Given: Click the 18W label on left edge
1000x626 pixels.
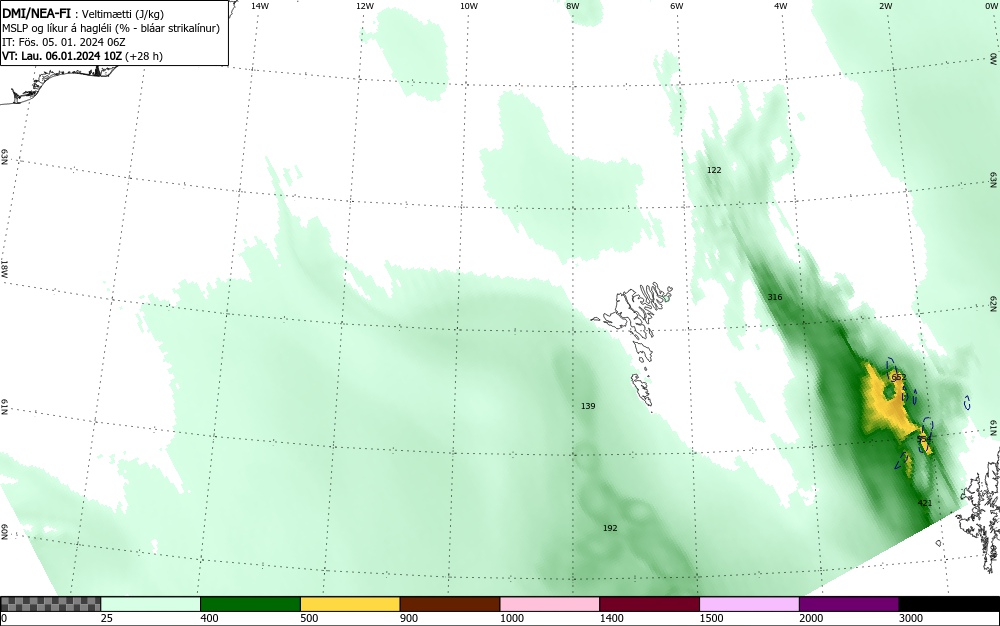Looking at the screenshot, I should coord(4,268).
